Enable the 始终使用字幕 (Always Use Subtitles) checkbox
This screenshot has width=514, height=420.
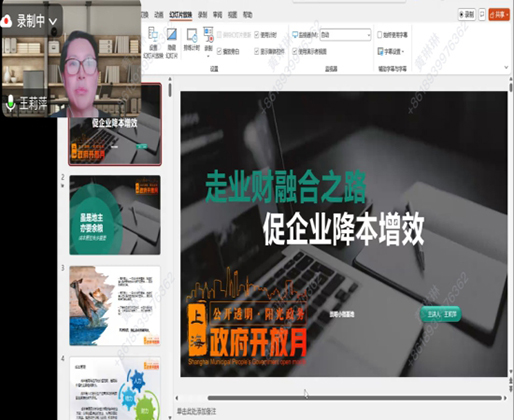pyautogui.click(x=380, y=35)
